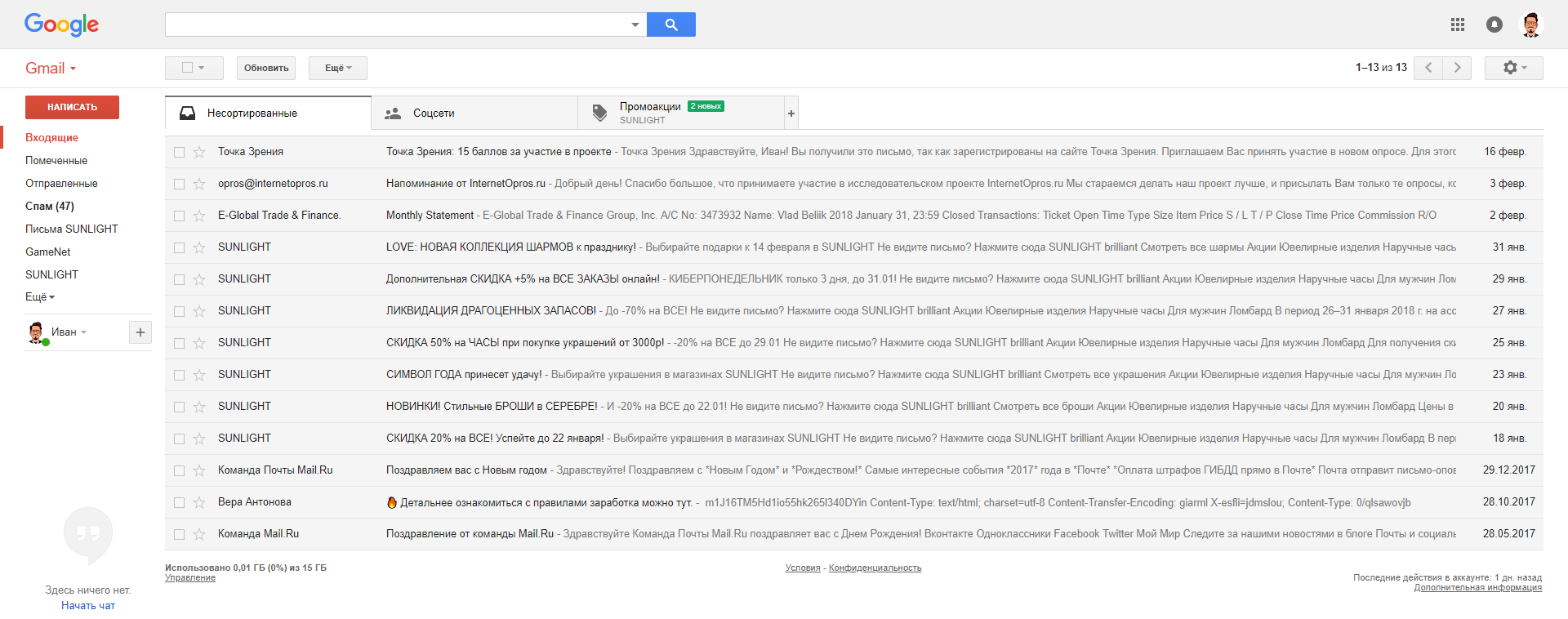Image resolution: width=1568 pixels, height=619 pixels.
Task: Click the blue search magnifier button
Action: click(x=670, y=24)
